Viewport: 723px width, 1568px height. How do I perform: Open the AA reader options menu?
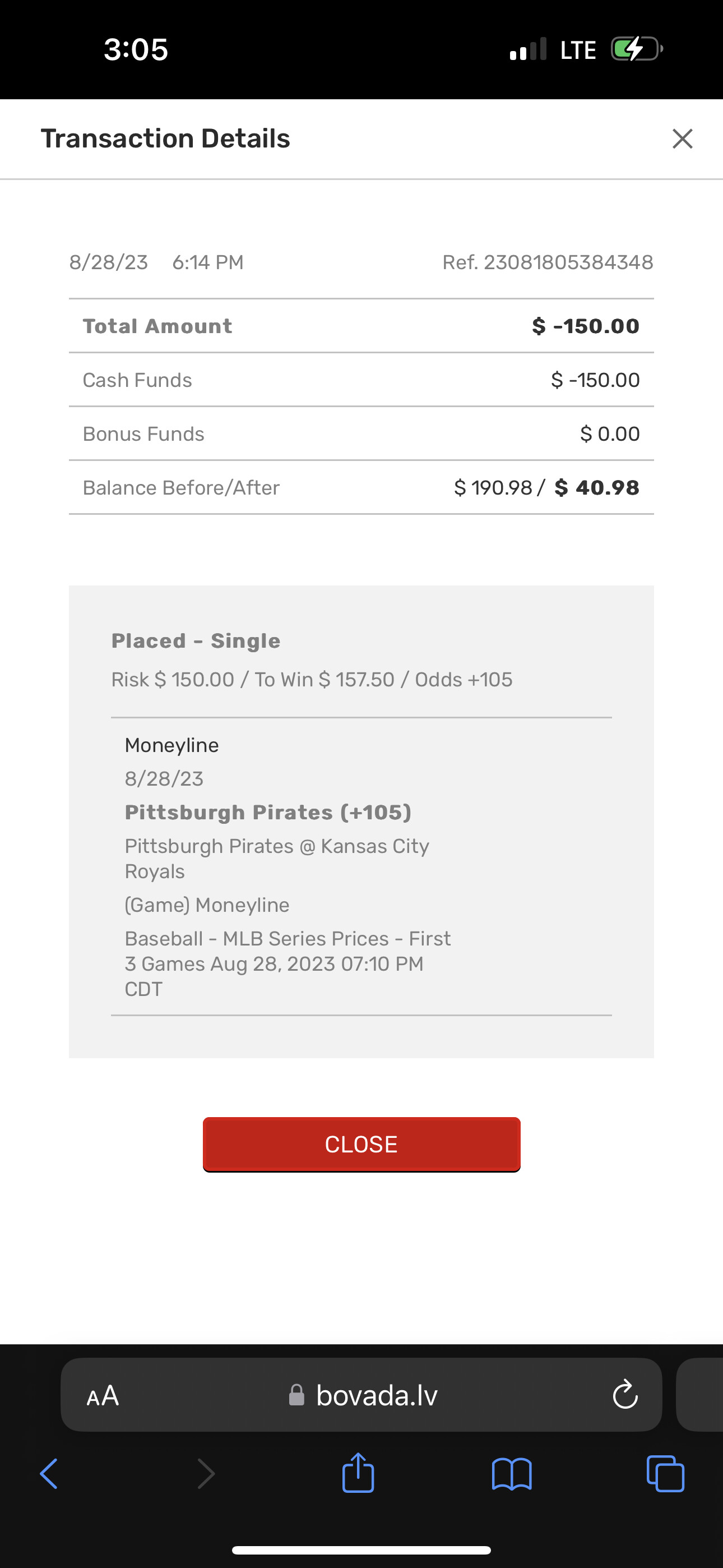point(103,1395)
